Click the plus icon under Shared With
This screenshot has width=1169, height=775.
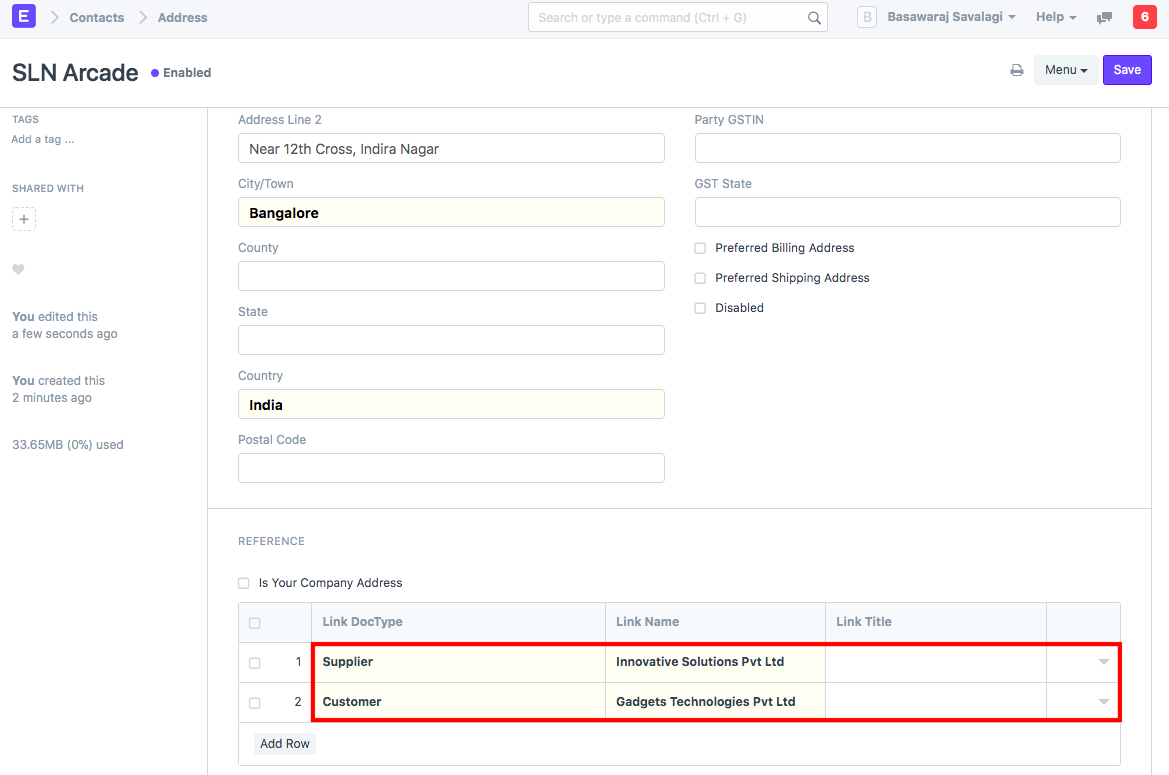[x=24, y=219]
